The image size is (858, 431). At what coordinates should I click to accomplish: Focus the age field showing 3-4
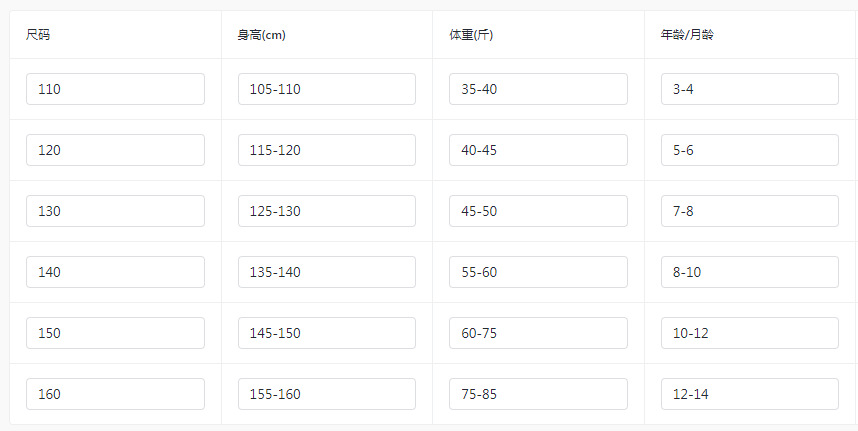pos(749,89)
